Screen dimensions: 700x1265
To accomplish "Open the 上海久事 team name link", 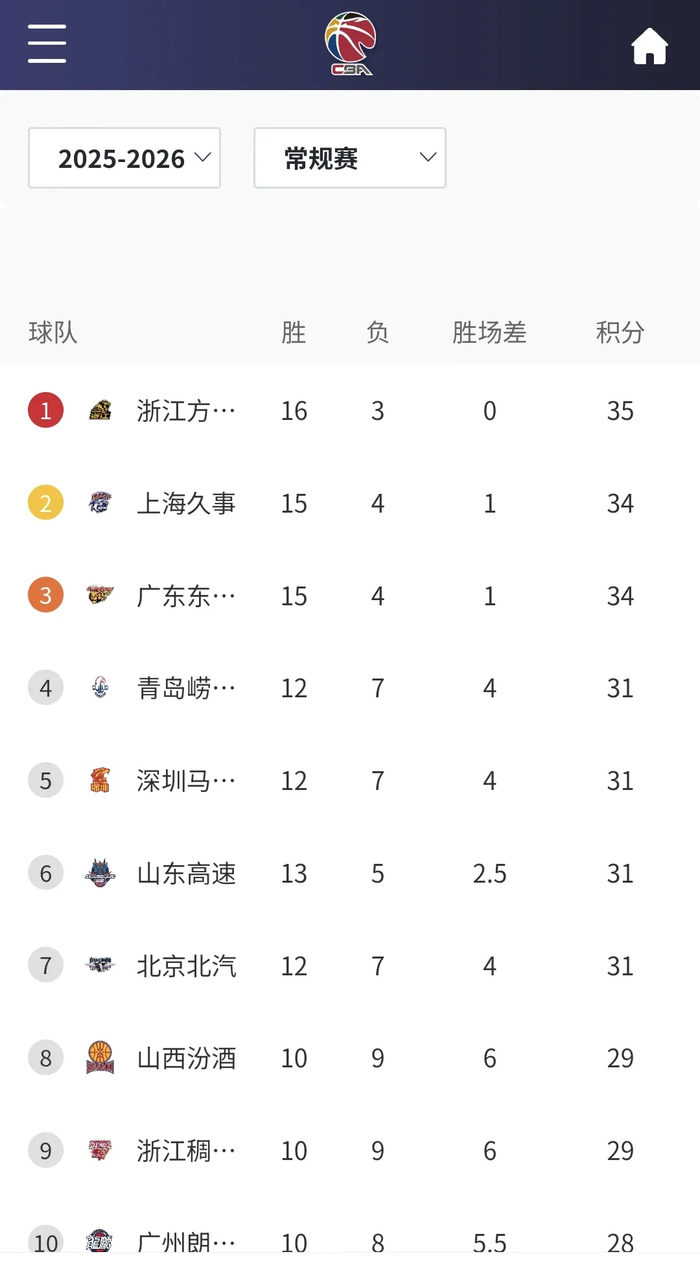I will coord(186,503).
